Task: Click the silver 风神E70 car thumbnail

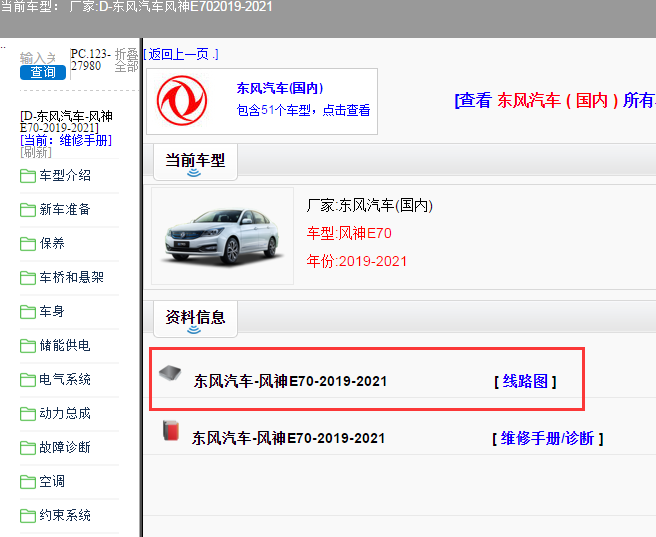Action: [x=223, y=236]
